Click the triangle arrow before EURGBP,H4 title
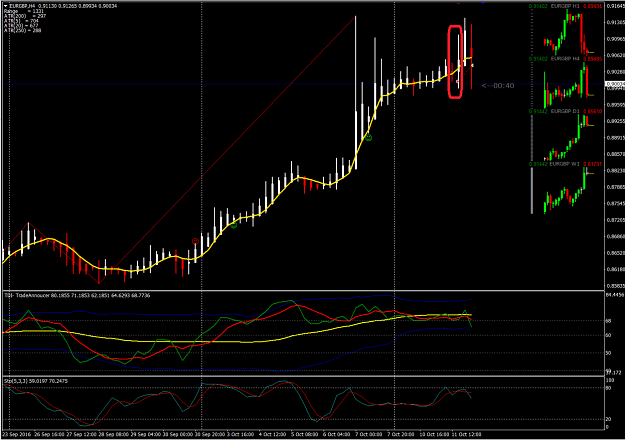The width and height of the screenshot is (625, 440). [x=6, y=6]
